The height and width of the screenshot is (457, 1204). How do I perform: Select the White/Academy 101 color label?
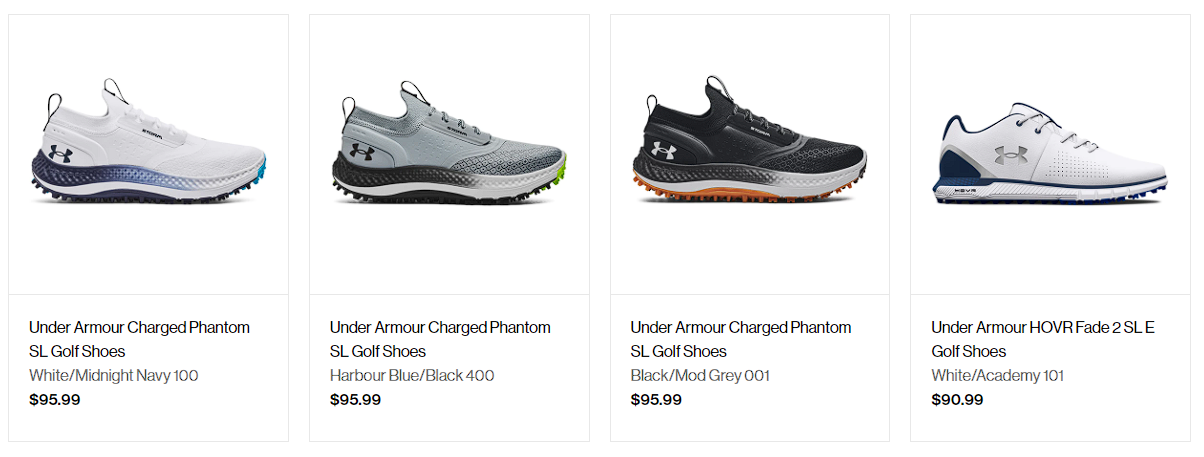(x=998, y=376)
